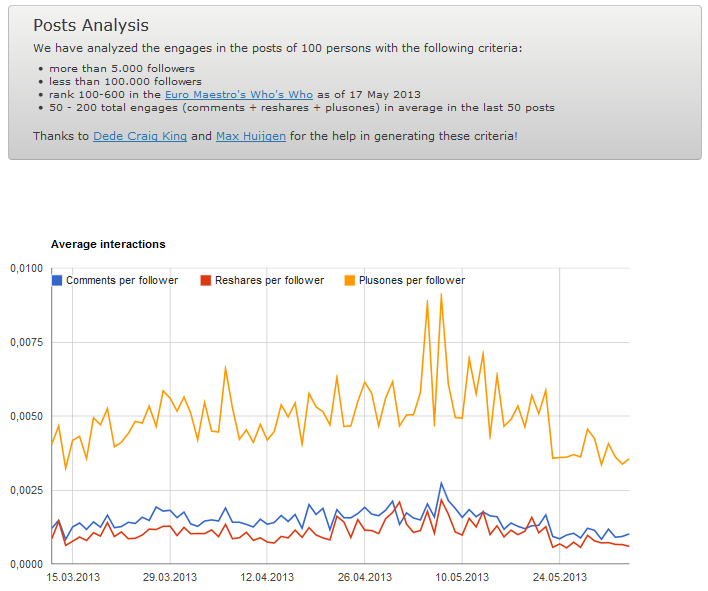Click the blue Comments per follower swatch

click(57, 280)
